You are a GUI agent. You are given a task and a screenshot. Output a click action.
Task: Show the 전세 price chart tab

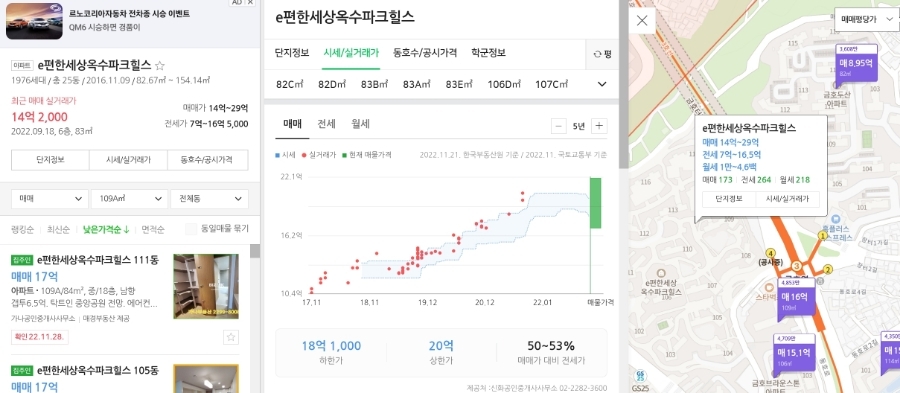[x=326, y=124]
